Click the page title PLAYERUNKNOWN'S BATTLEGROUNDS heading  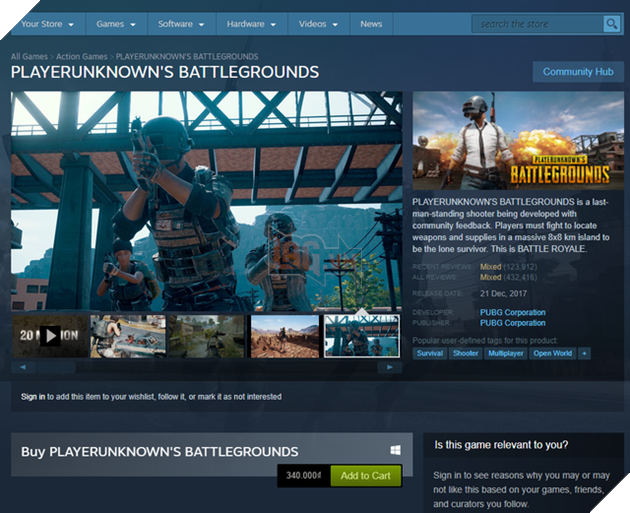(165, 72)
